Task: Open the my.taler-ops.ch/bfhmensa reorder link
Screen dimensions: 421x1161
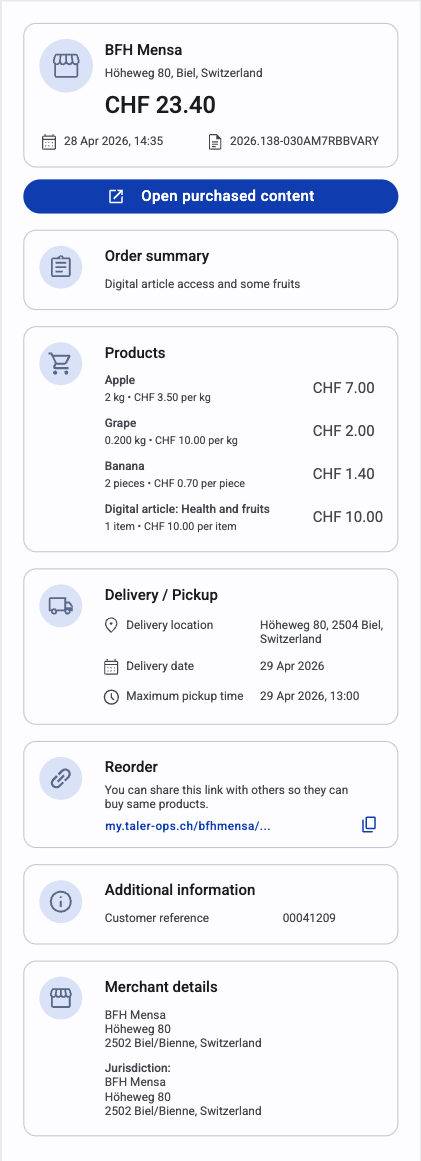Action: (x=188, y=826)
